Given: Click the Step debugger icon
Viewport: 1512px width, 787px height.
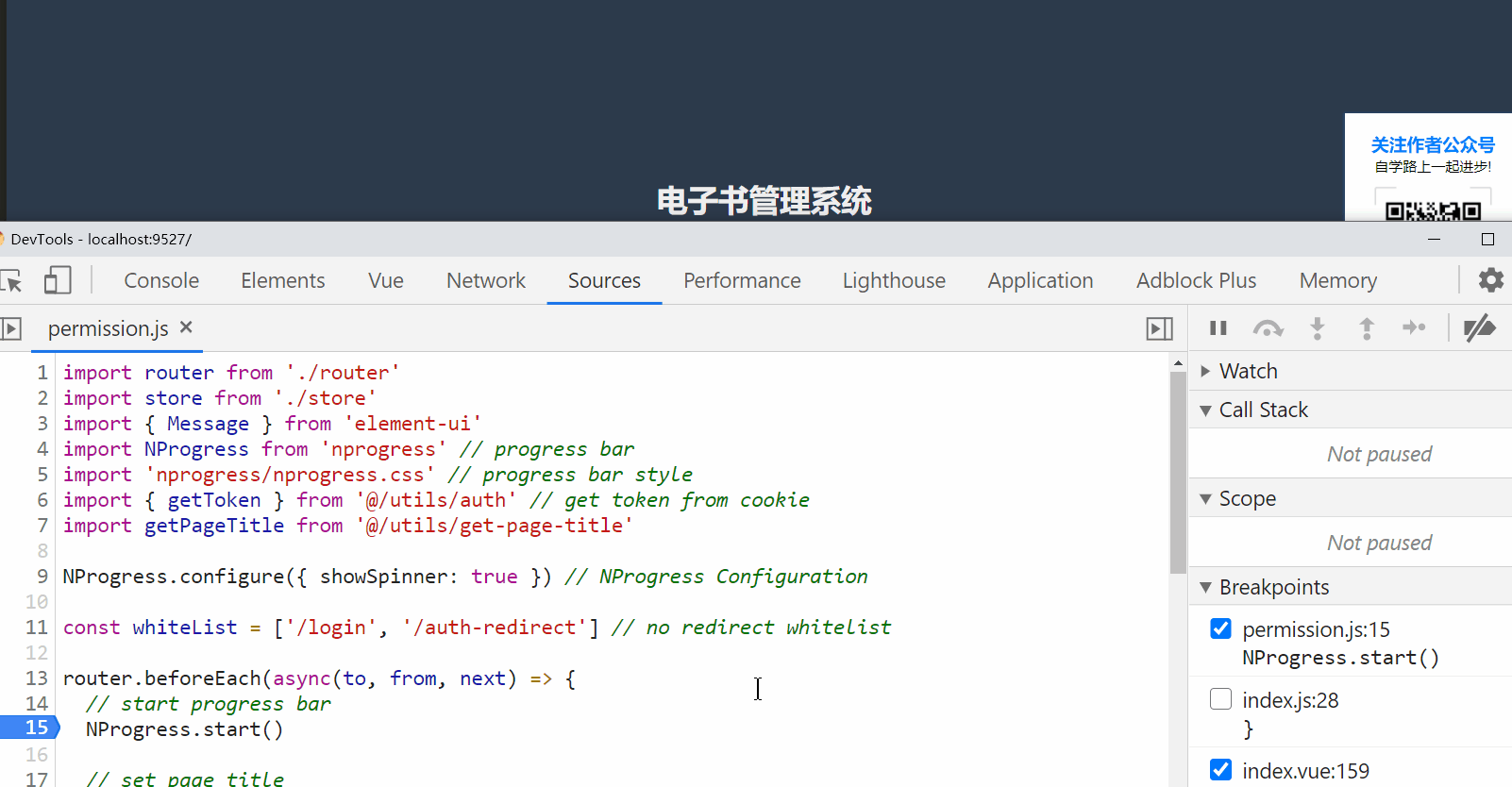Looking at the screenshot, I should point(1414,327).
